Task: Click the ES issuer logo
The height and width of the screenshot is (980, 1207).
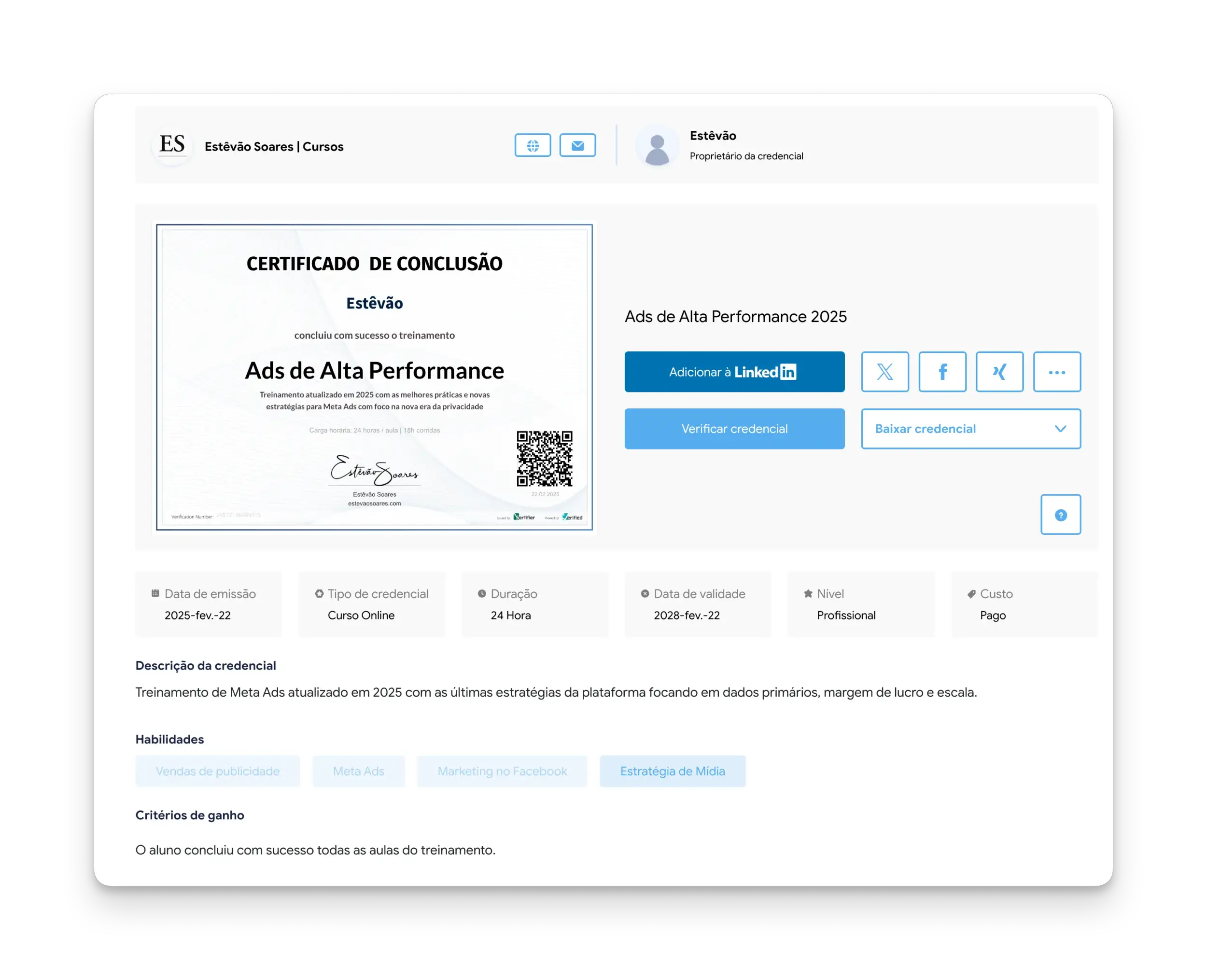Action: coord(172,145)
